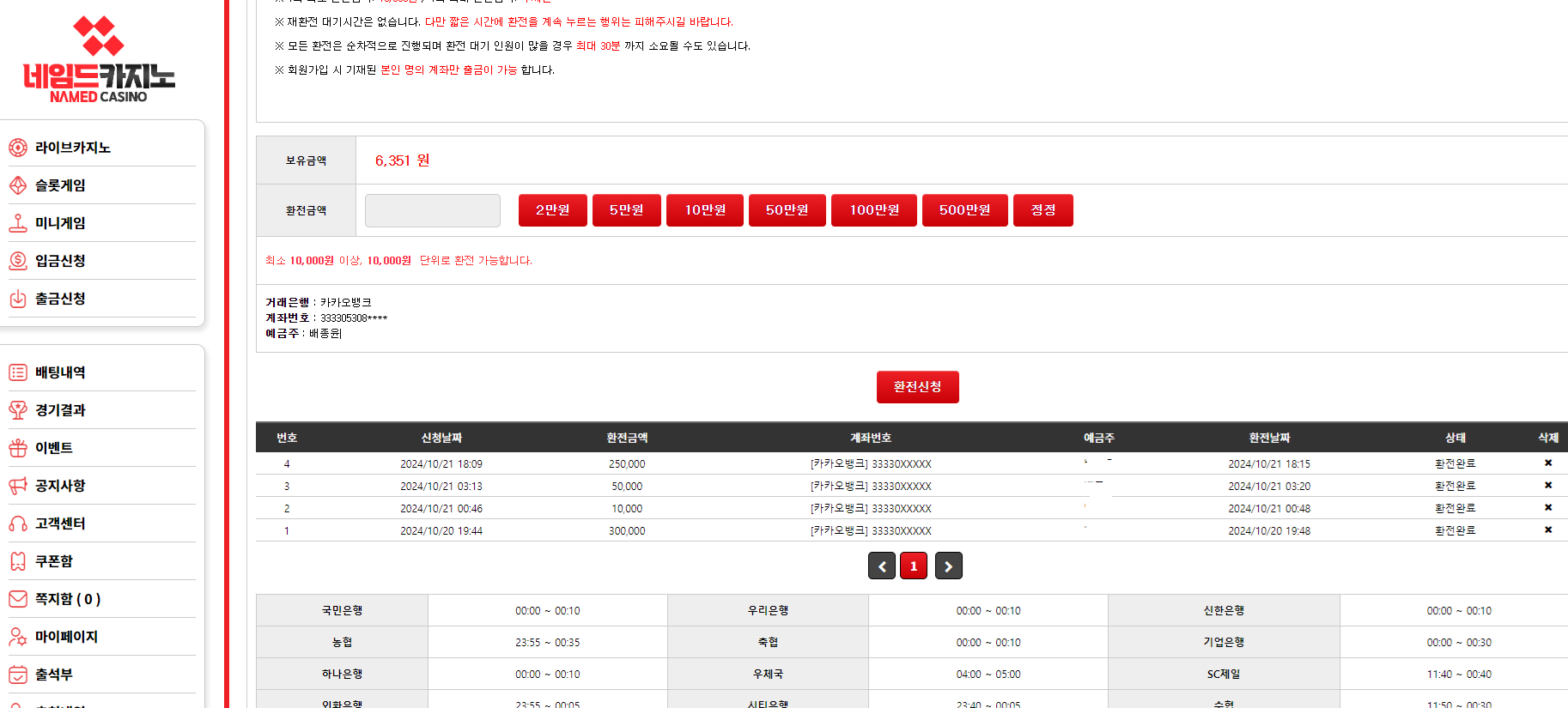Click the 10만원 amount button
Screen dimensions: 1568x708
(705, 210)
